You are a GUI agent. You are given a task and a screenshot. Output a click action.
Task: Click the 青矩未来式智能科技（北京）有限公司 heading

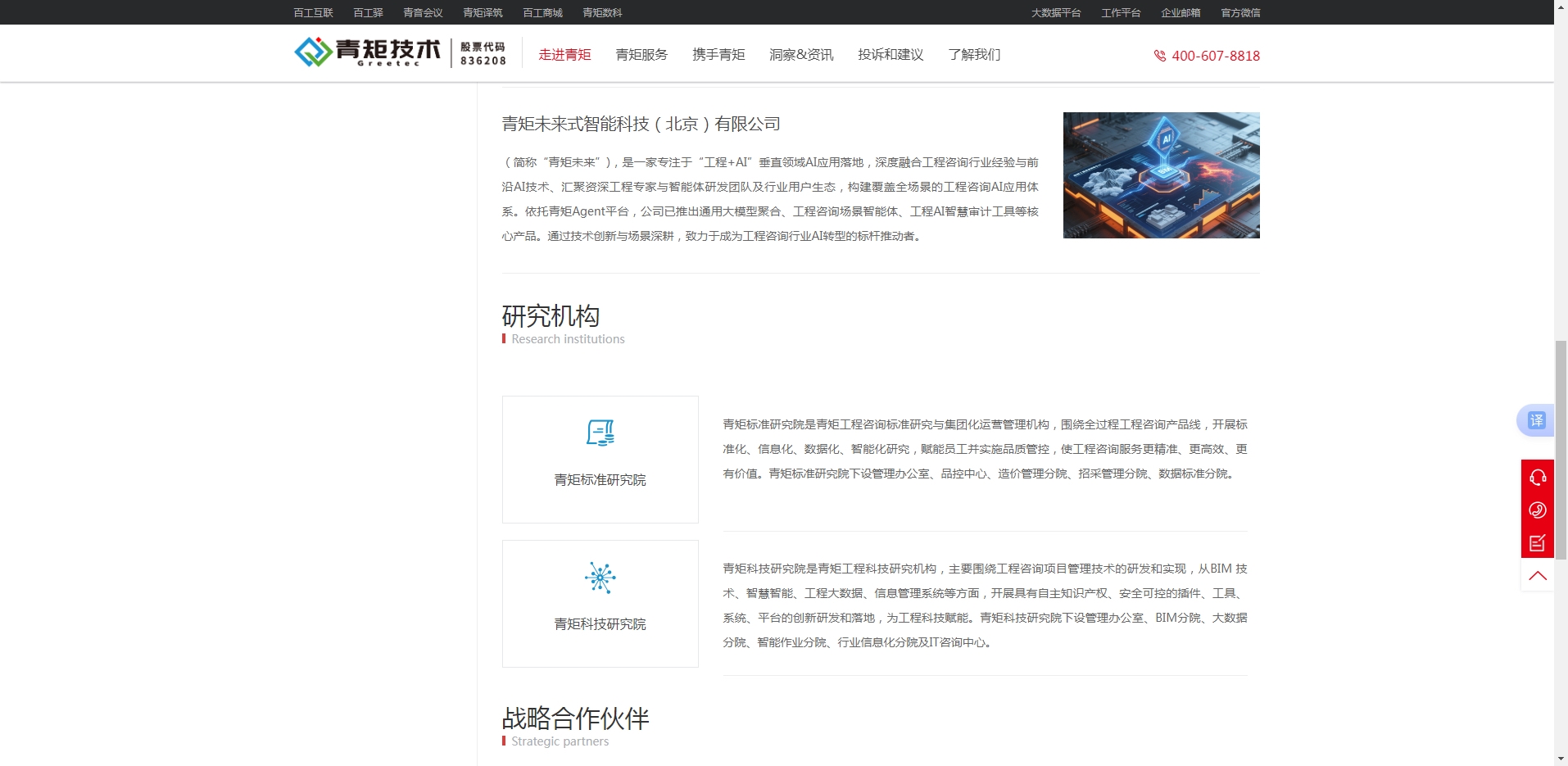[641, 124]
